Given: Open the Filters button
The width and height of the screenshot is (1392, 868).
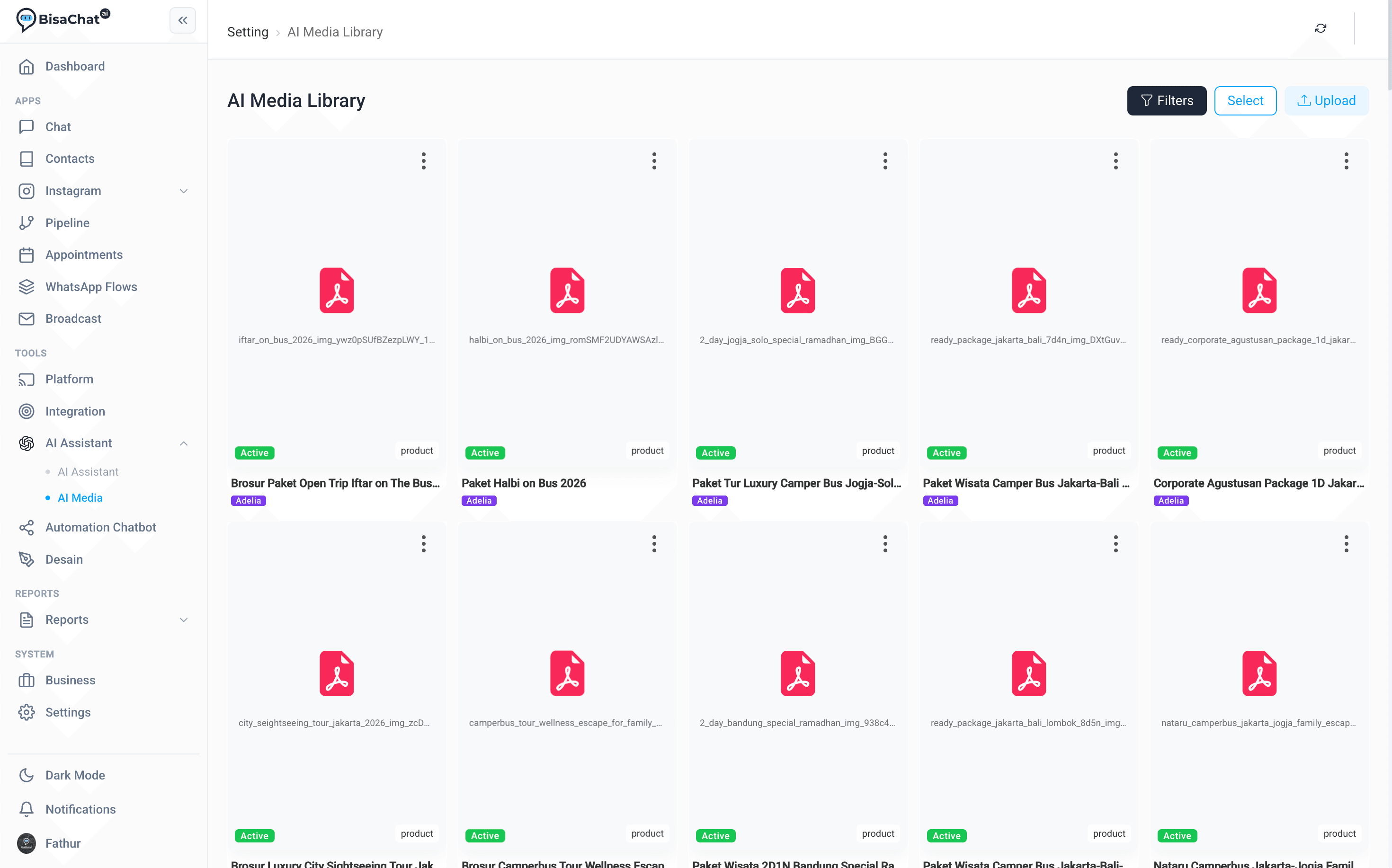Looking at the screenshot, I should pos(1166,101).
